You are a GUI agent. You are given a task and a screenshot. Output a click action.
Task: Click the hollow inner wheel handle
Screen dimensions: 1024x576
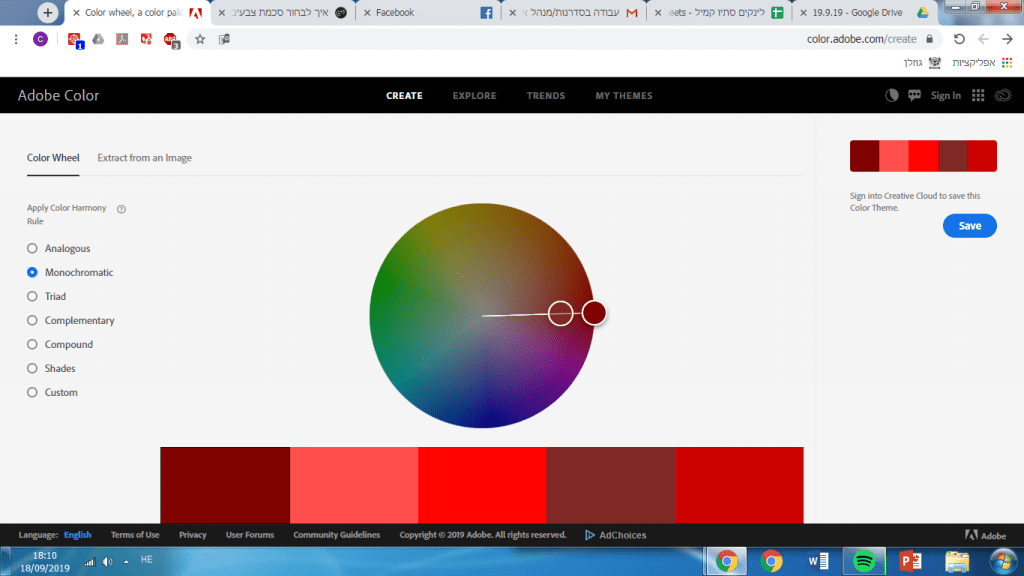(560, 313)
